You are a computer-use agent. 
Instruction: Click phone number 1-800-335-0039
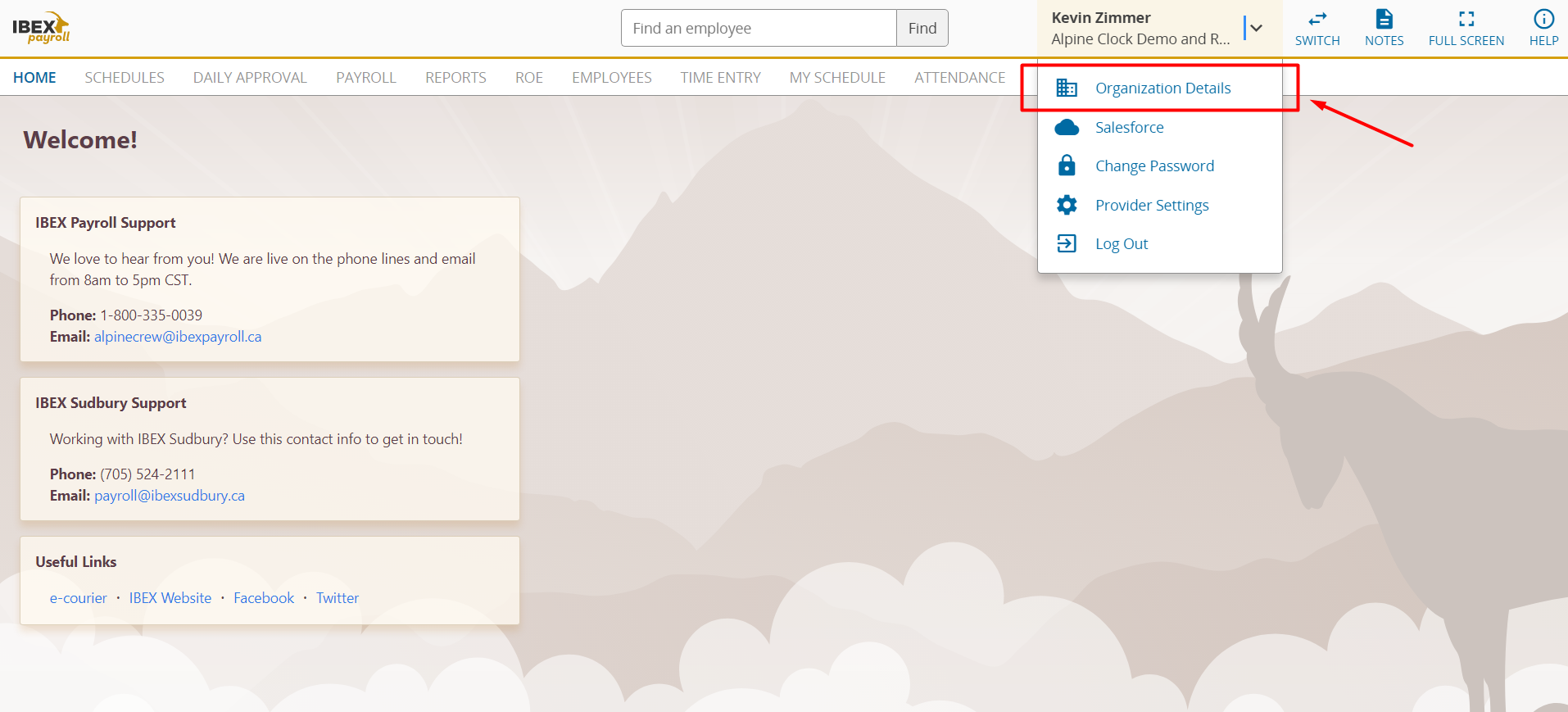coord(152,315)
